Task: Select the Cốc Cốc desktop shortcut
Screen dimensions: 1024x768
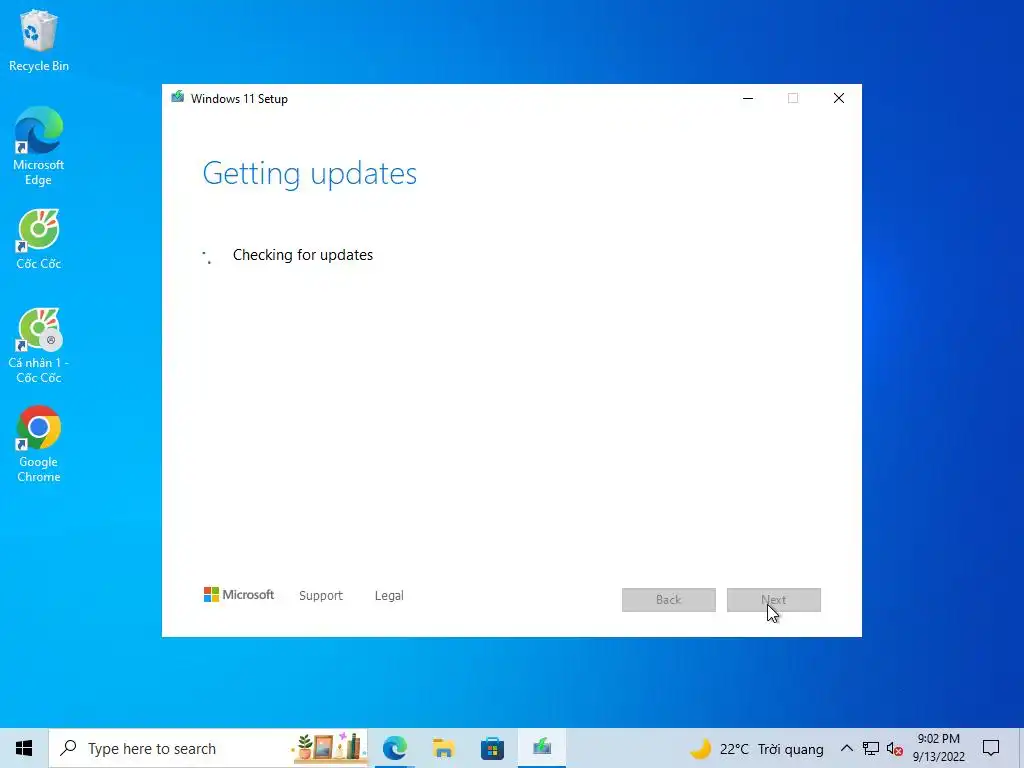Action: 39,239
